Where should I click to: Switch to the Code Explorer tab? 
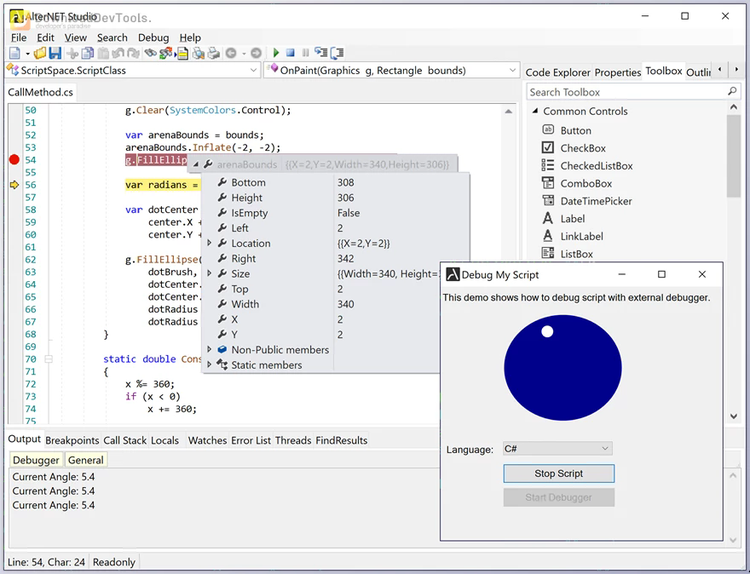pos(557,72)
